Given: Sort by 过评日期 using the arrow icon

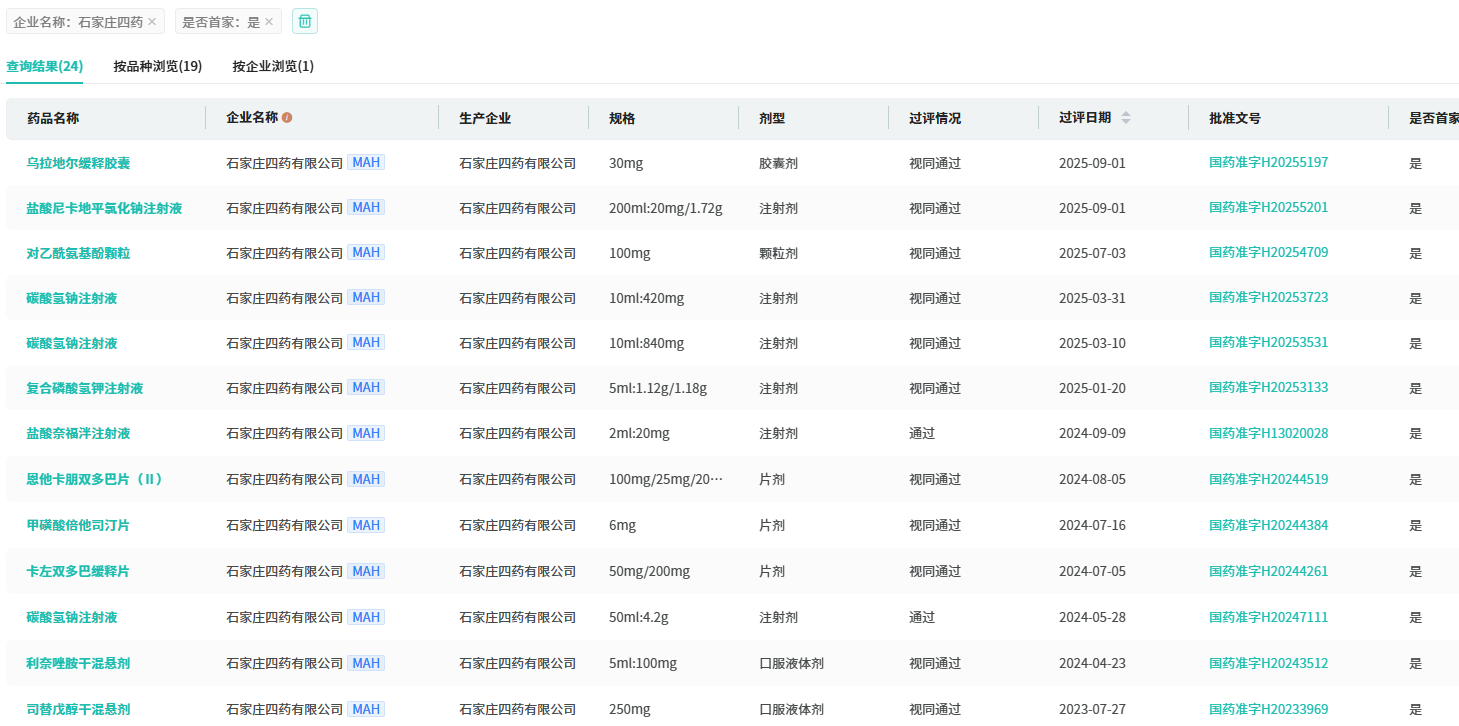Looking at the screenshot, I should 1126,118.
